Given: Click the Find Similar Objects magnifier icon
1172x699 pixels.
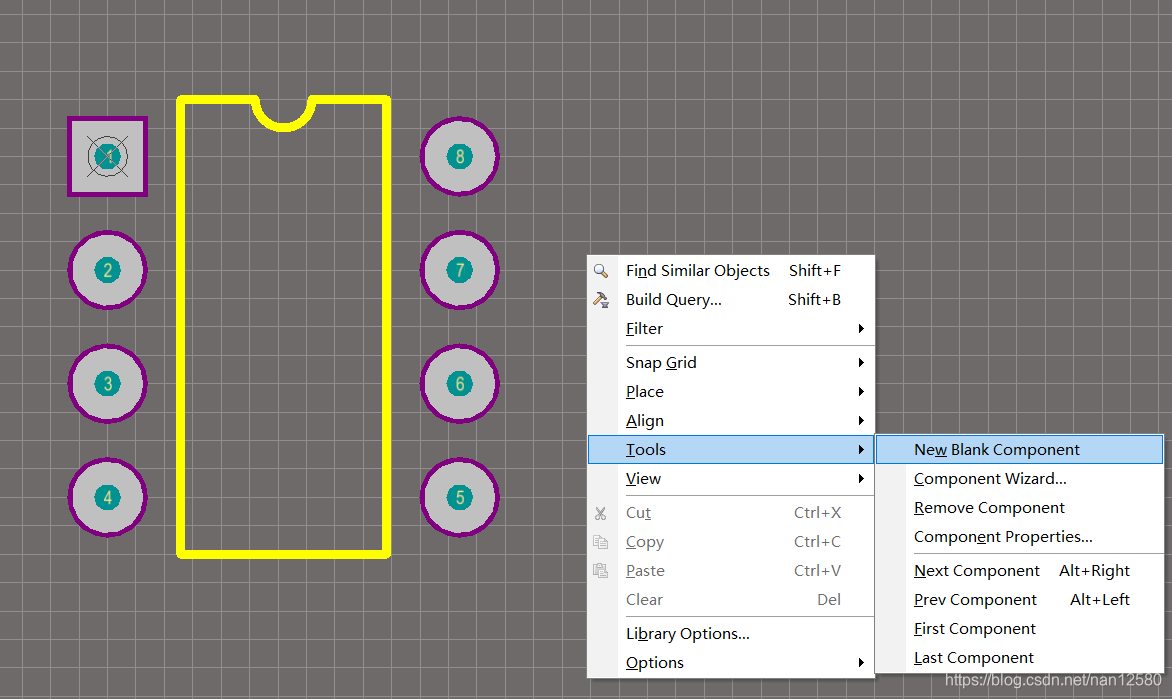Looking at the screenshot, I should pyautogui.click(x=600, y=271).
